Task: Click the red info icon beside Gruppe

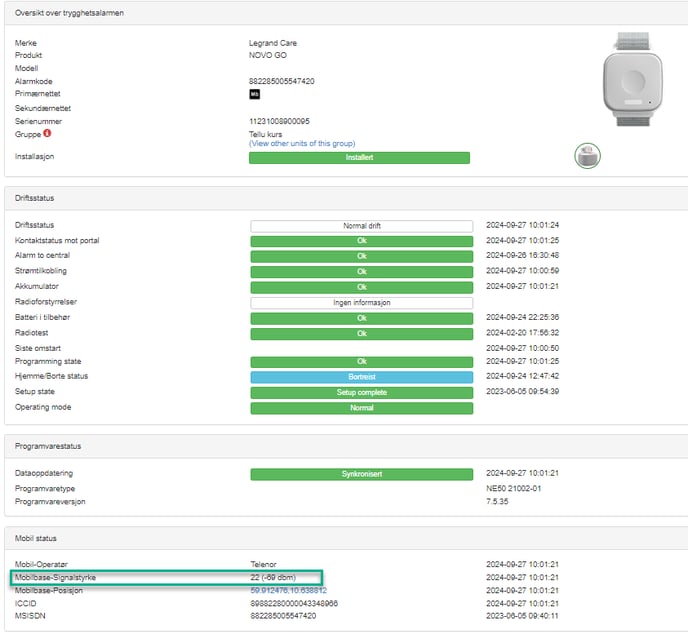Action: pyautogui.click(x=47, y=133)
